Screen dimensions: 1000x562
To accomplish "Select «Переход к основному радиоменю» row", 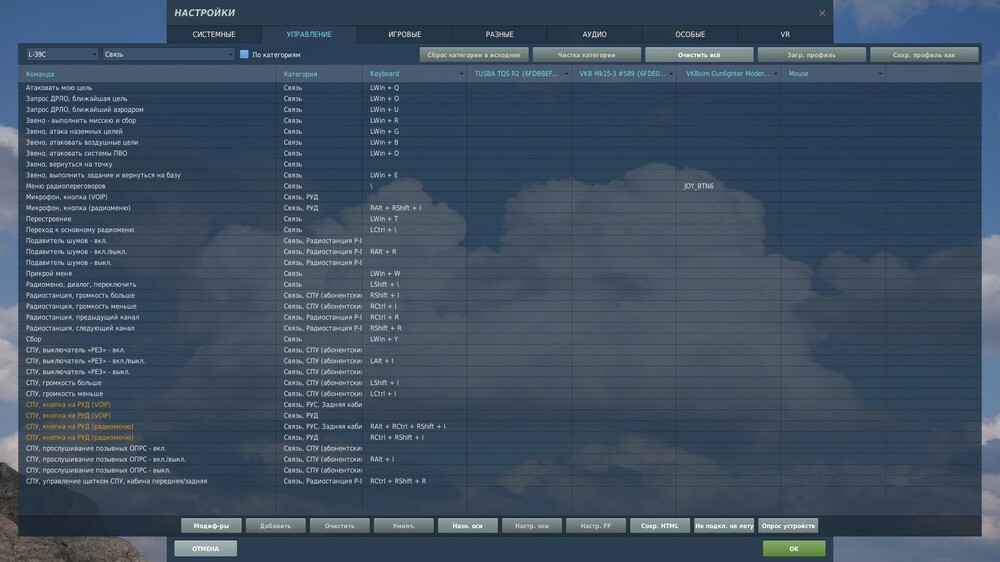I will pos(500,230).
